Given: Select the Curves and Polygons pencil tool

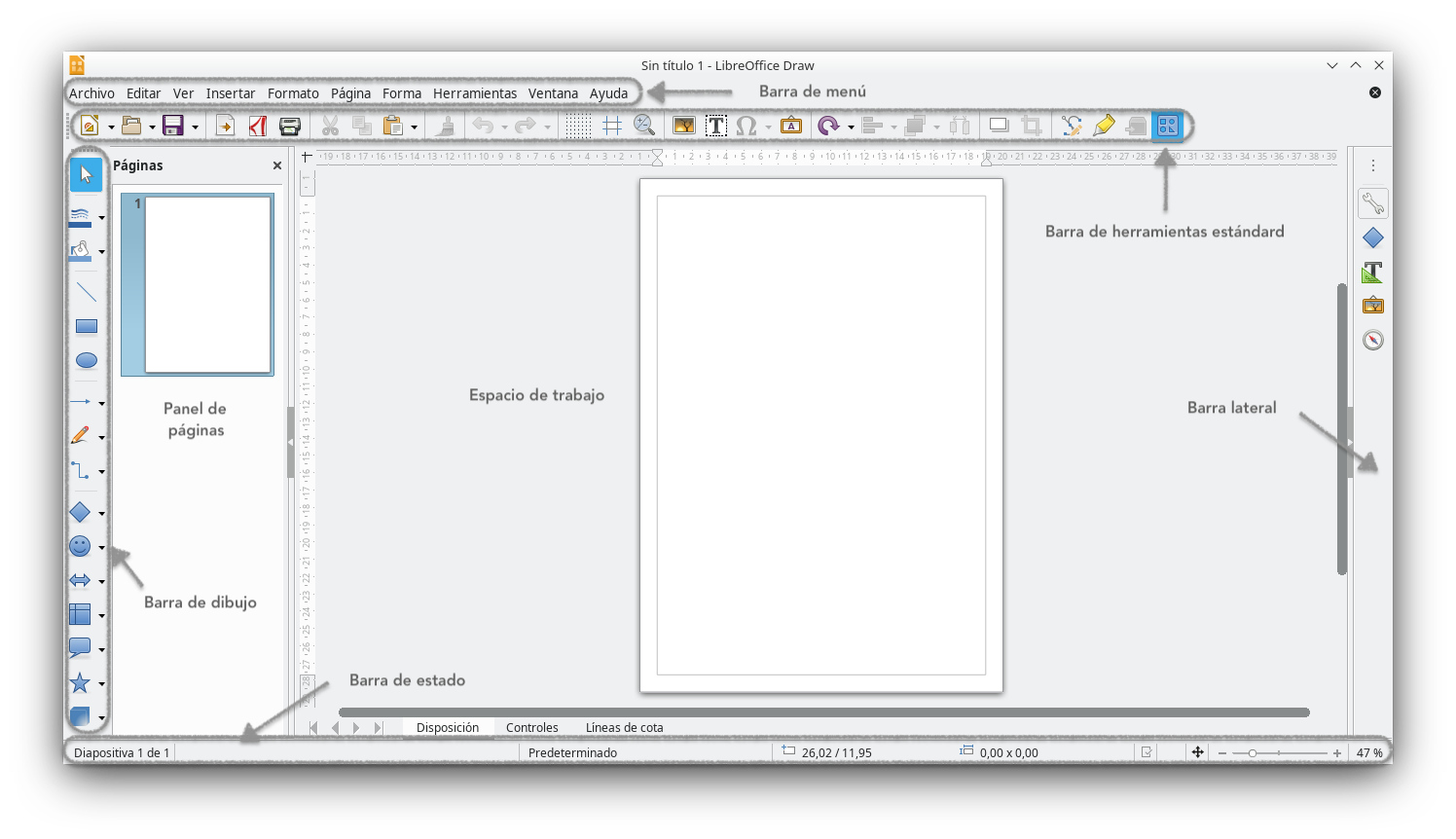Looking at the screenshot, I should [x=81, y=435].
